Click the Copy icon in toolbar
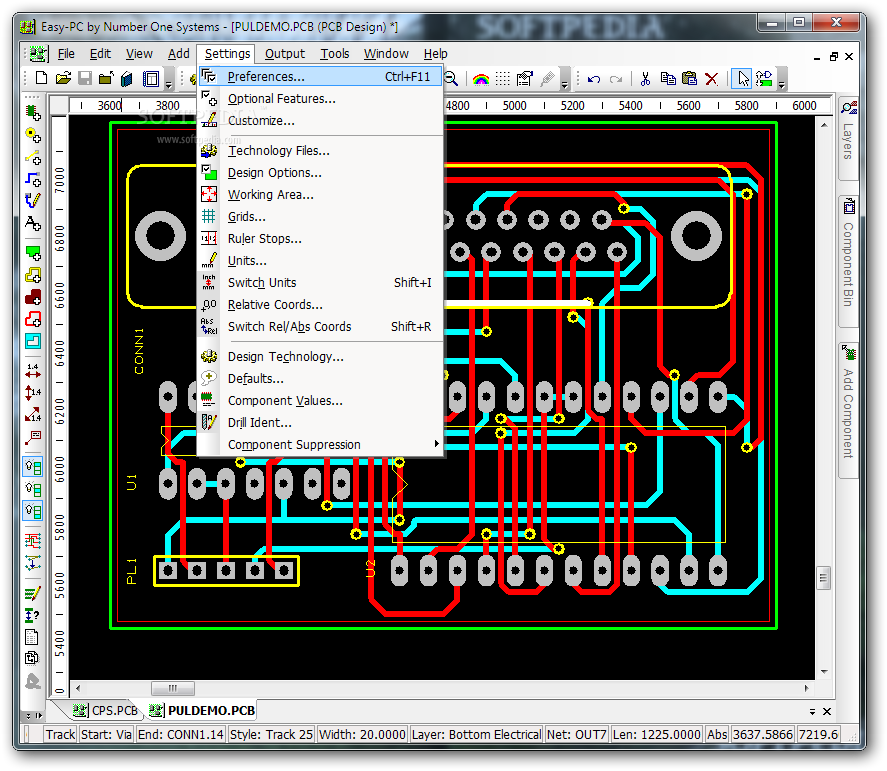 tap(668, 78)
